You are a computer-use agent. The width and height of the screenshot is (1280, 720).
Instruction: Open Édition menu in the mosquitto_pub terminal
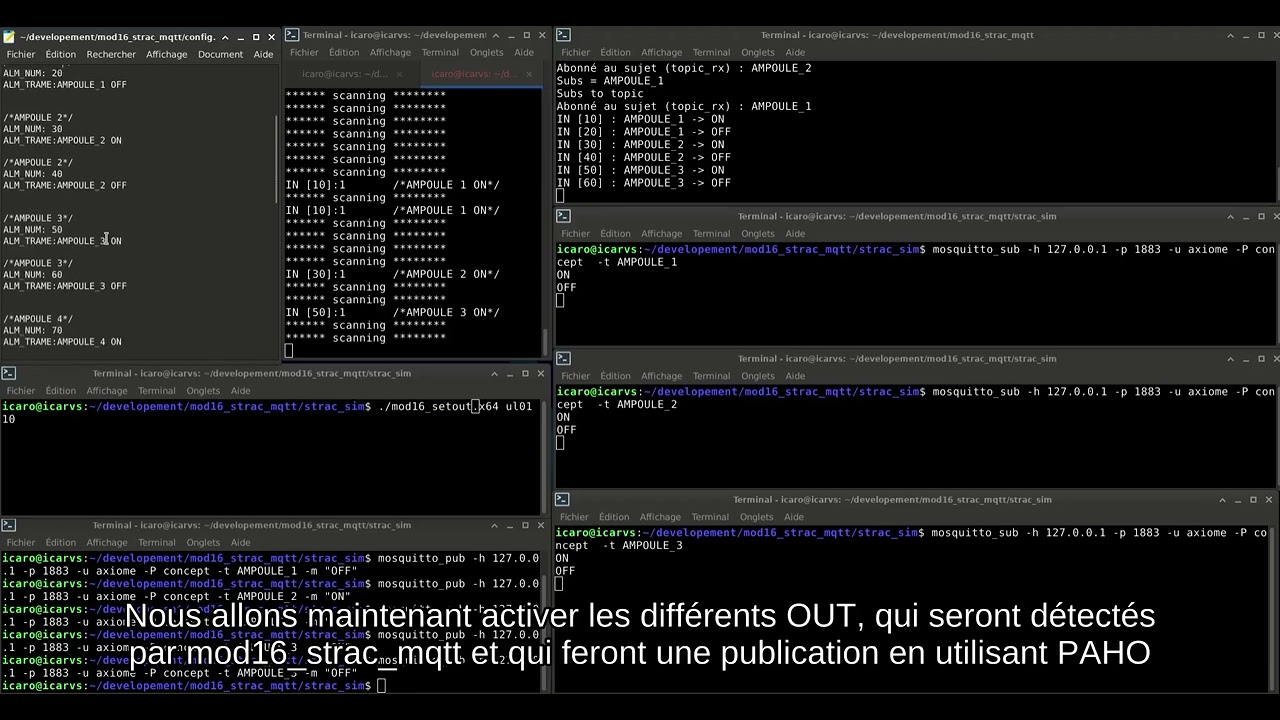click(x=60, y=542)
